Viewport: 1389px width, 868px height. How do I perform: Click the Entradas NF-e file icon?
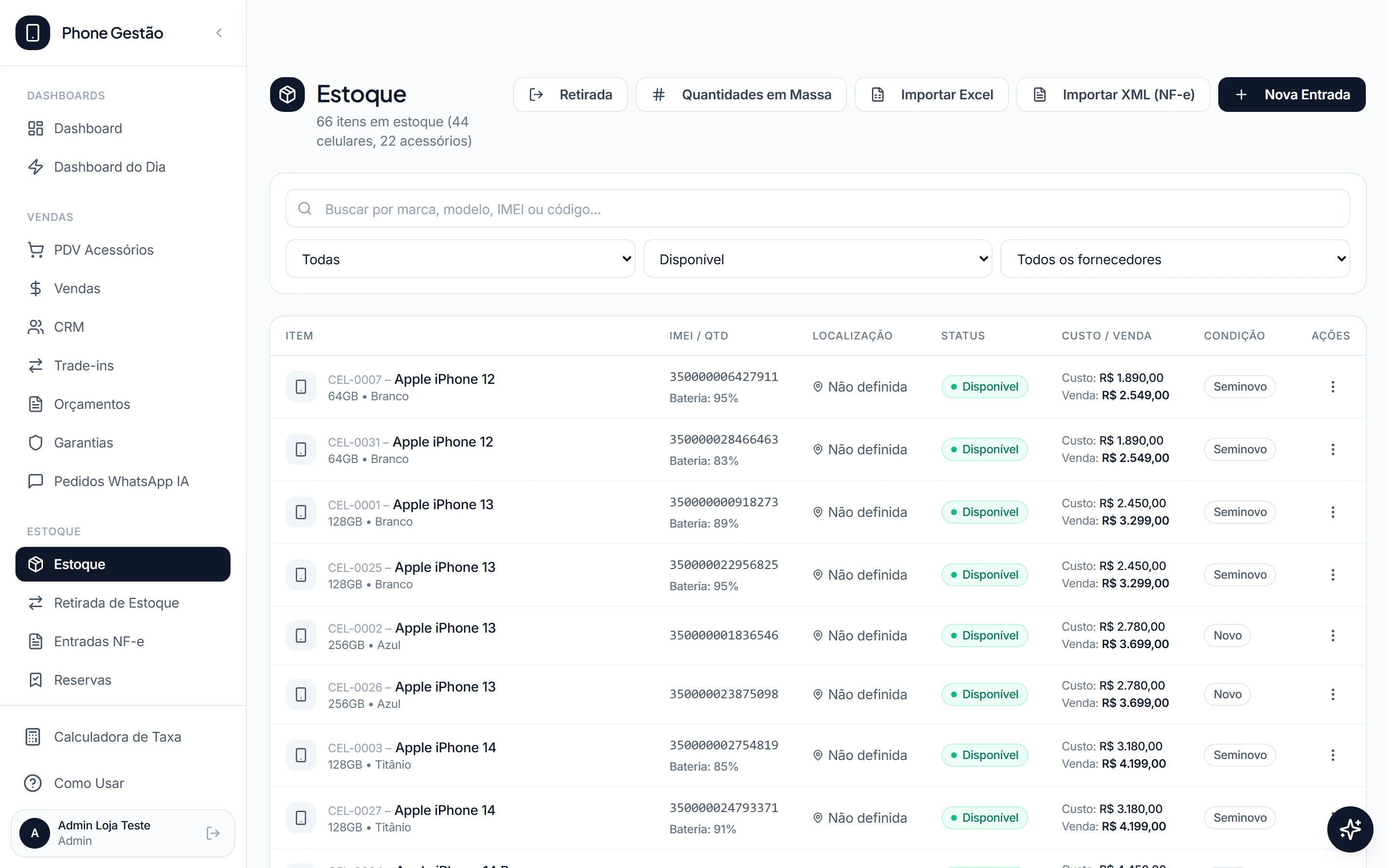coord(36,641)
